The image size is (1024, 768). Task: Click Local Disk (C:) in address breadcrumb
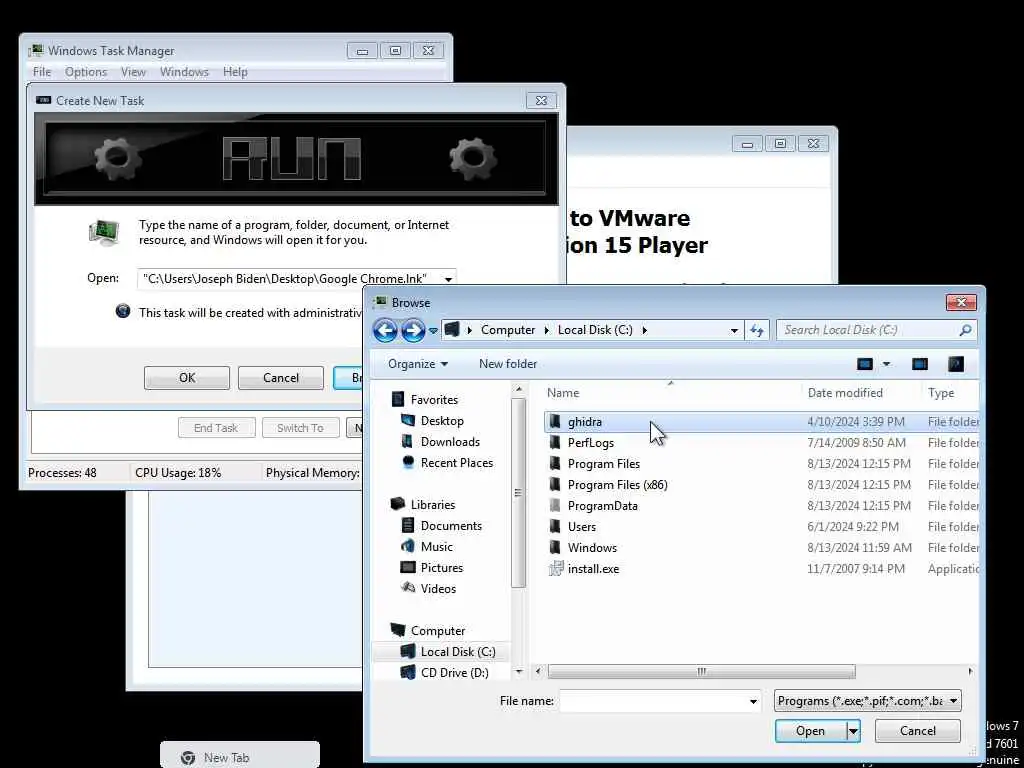[x=595, y=330]
